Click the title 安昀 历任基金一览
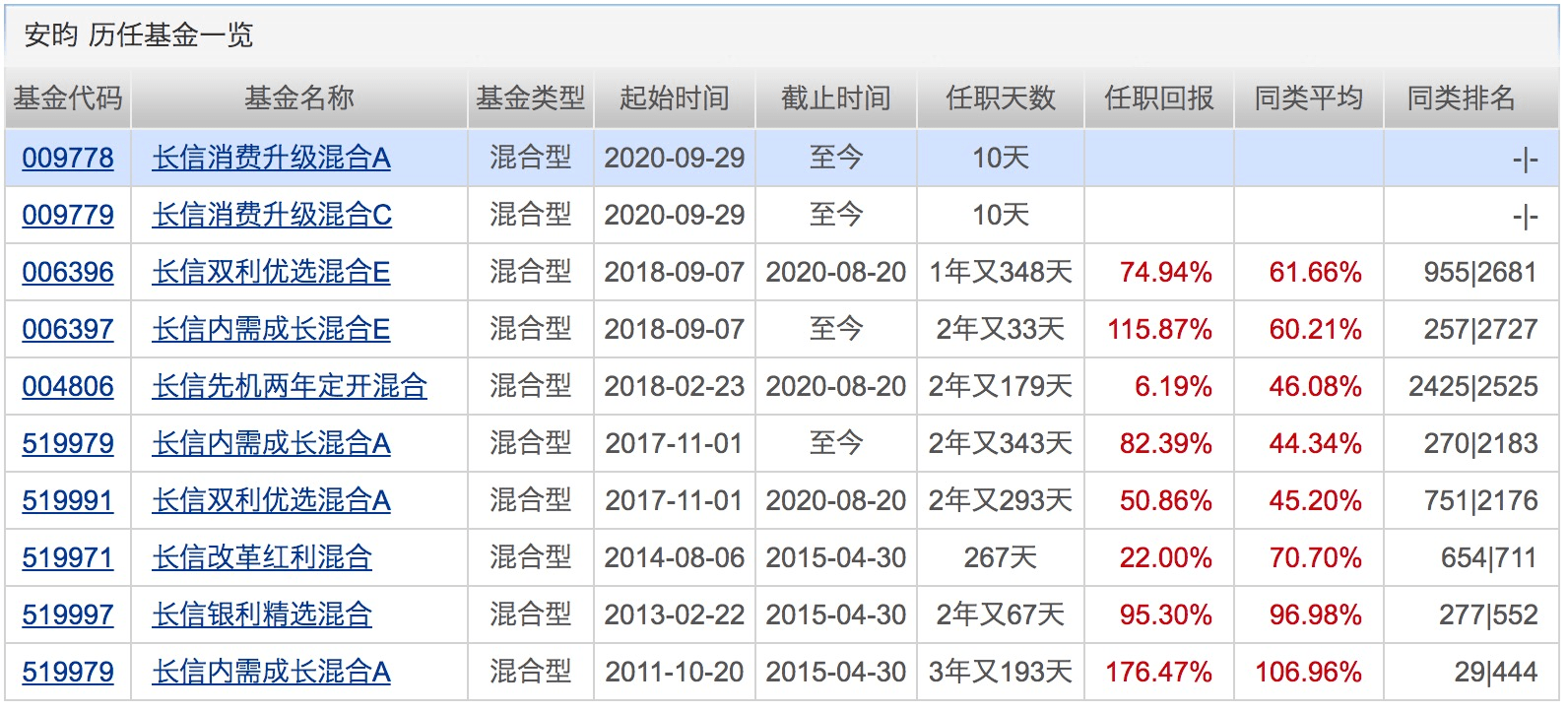The height and width of the screenshot is (711, 1568). (x=139, y=35)
